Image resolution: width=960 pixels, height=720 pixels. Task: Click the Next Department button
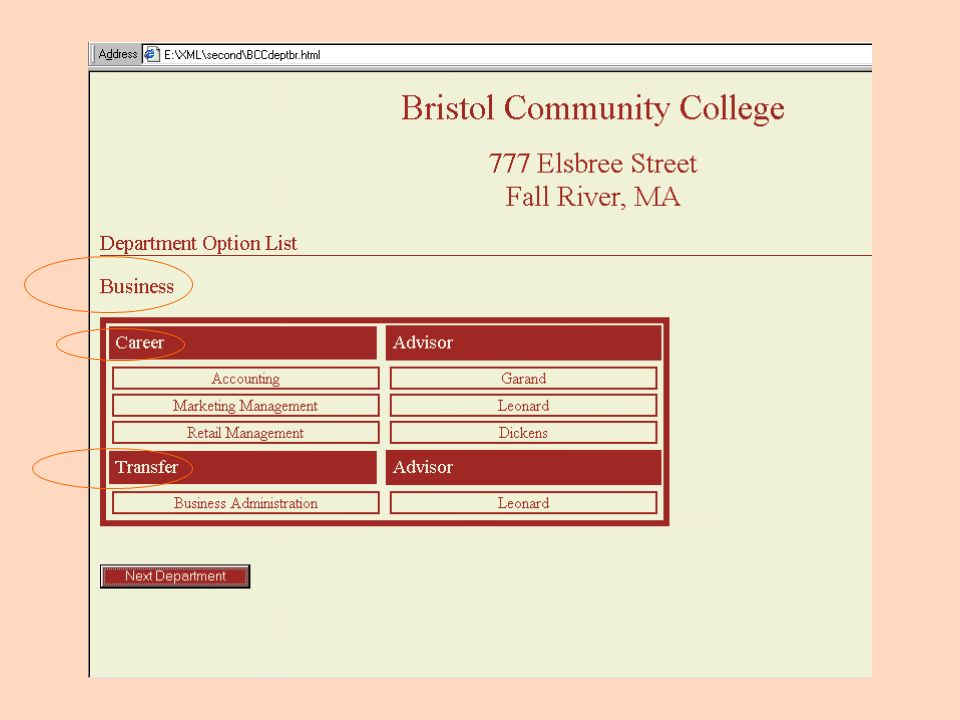(x=175, y=576)
